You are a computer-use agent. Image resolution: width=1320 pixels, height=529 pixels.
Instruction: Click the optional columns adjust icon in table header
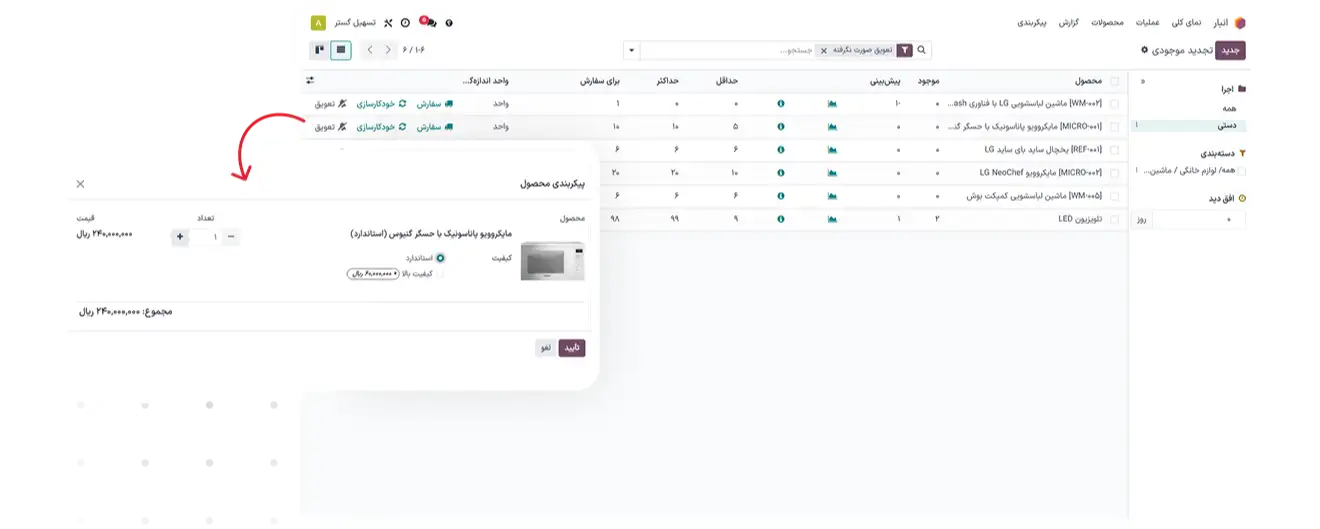pos(310,80)
